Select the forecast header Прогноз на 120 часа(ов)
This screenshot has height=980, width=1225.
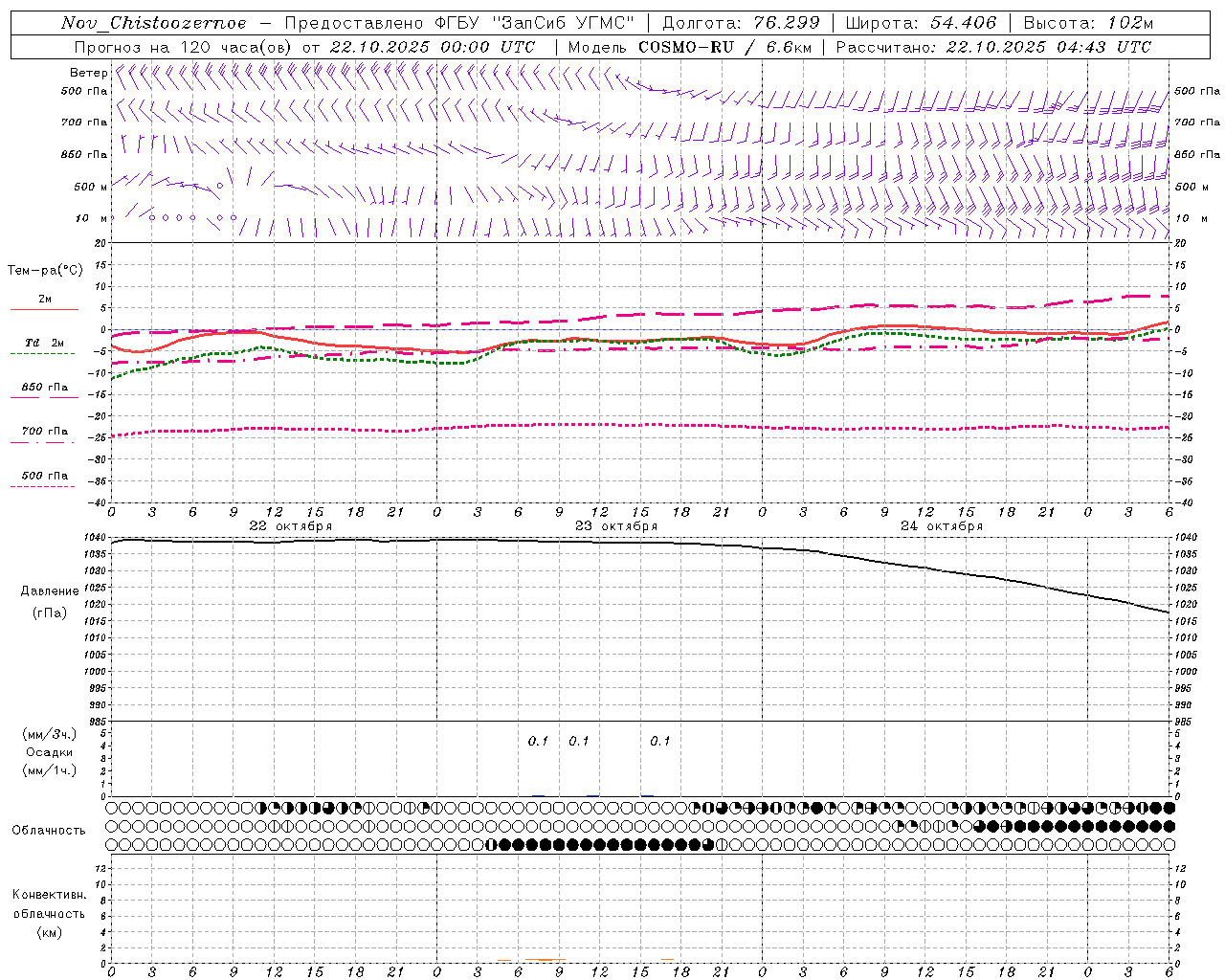coord(184,47)
